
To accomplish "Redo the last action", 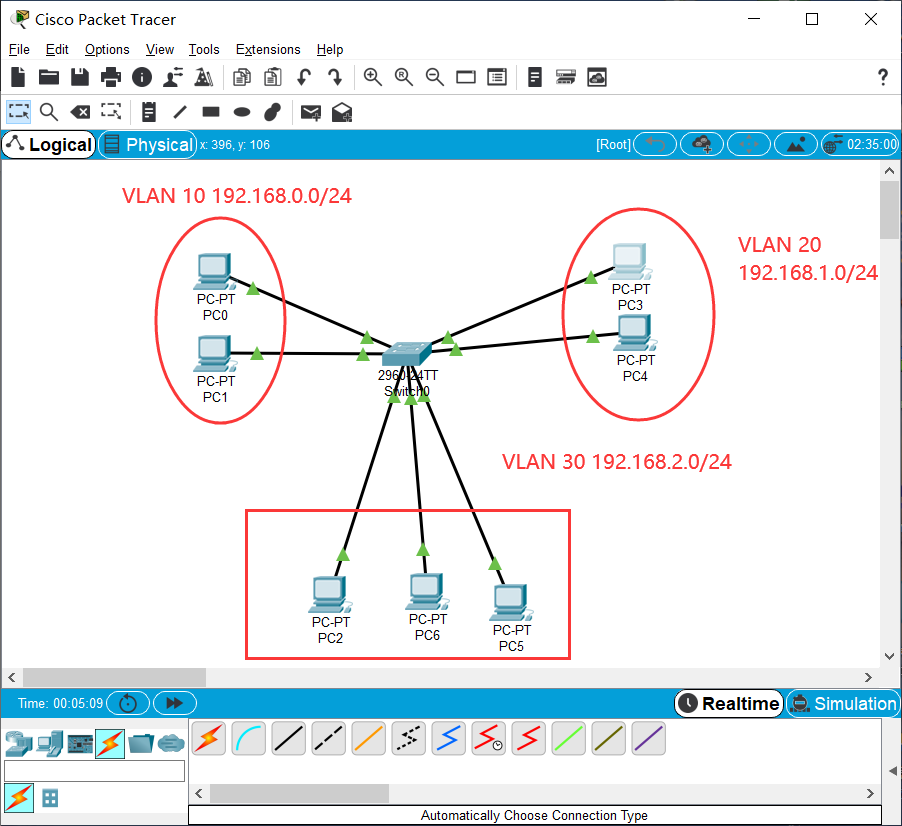I will [335, 77].
